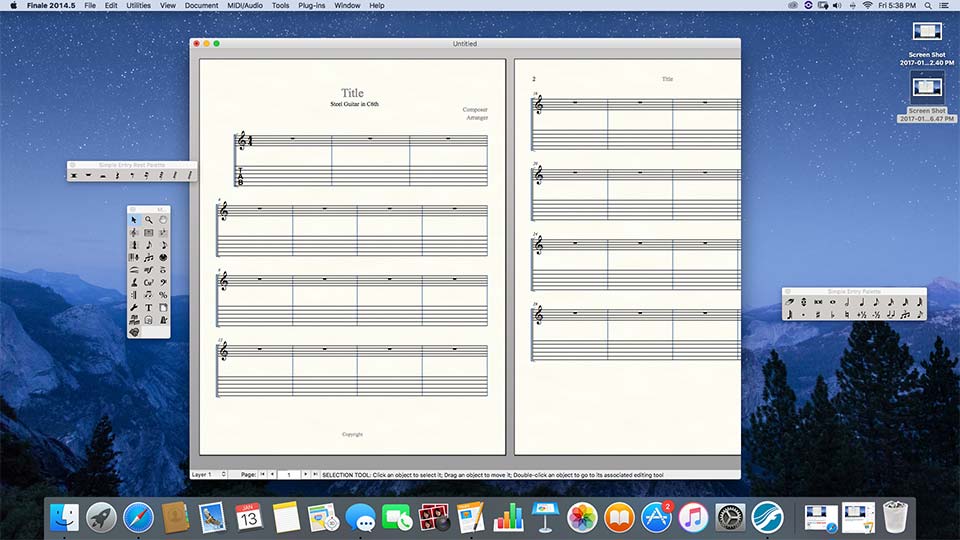This screenshot has width=960, height=540.
Task: Click the Steel Guitar in C6th subtitle
Action: 354,104
